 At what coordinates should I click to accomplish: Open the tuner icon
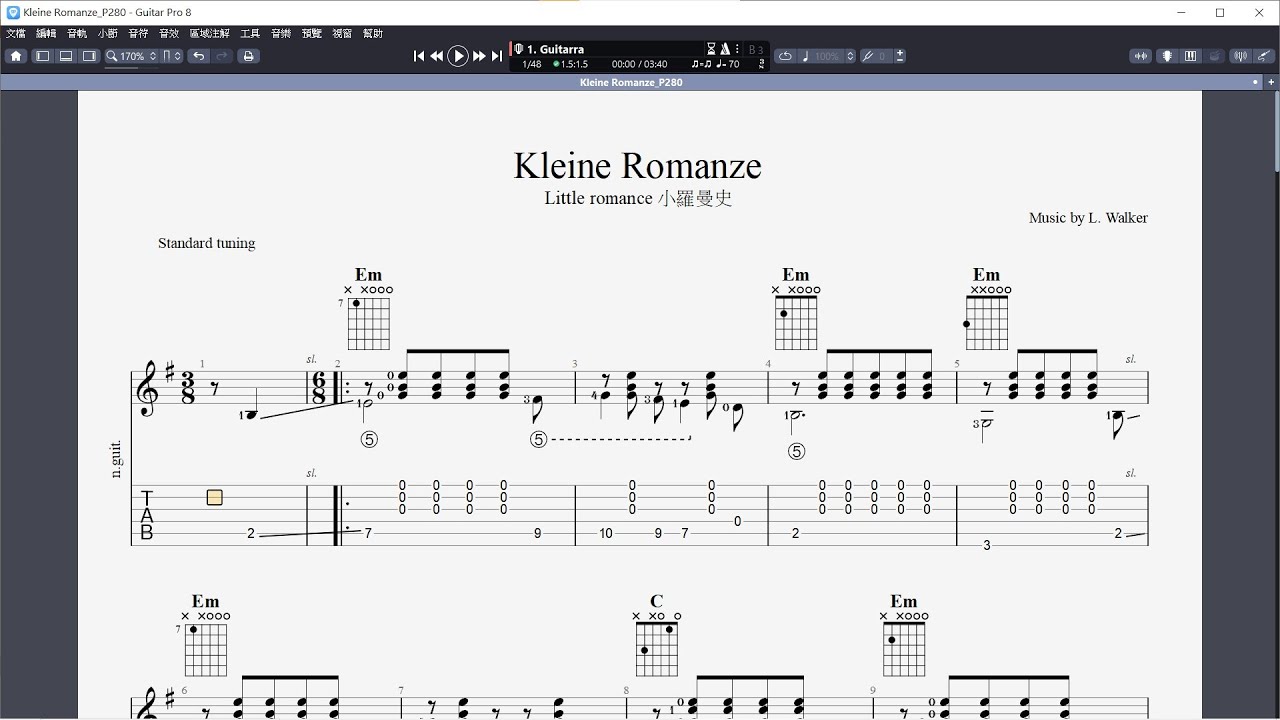tap(1241, 56)
